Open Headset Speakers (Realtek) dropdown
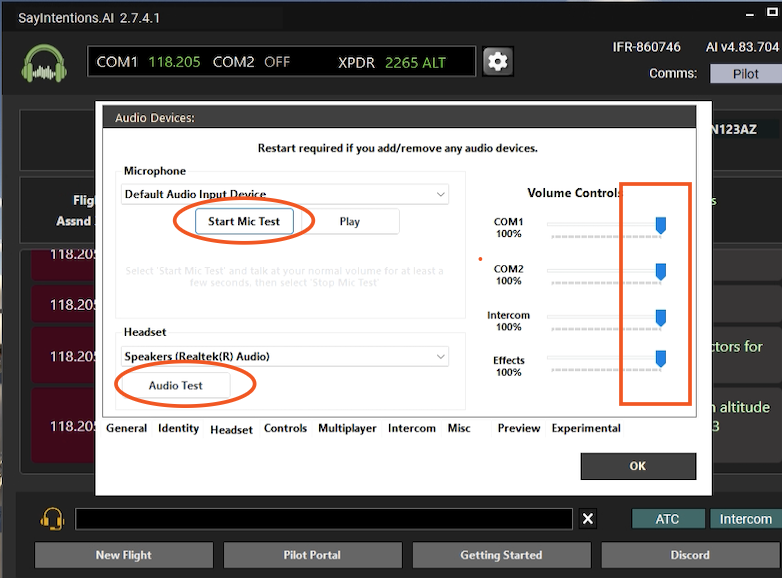 (285, 357)
